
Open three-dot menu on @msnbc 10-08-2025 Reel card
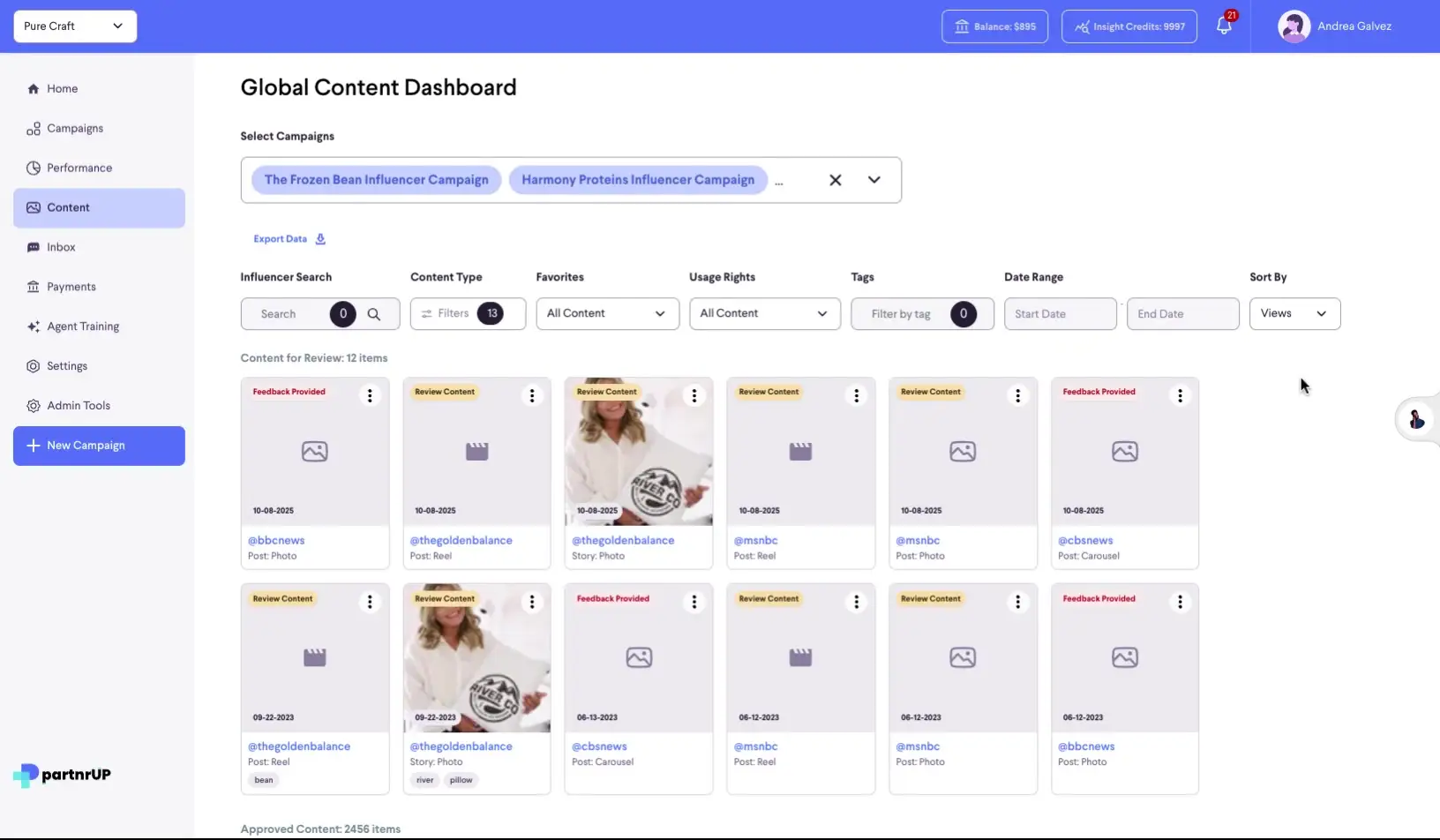856,396
